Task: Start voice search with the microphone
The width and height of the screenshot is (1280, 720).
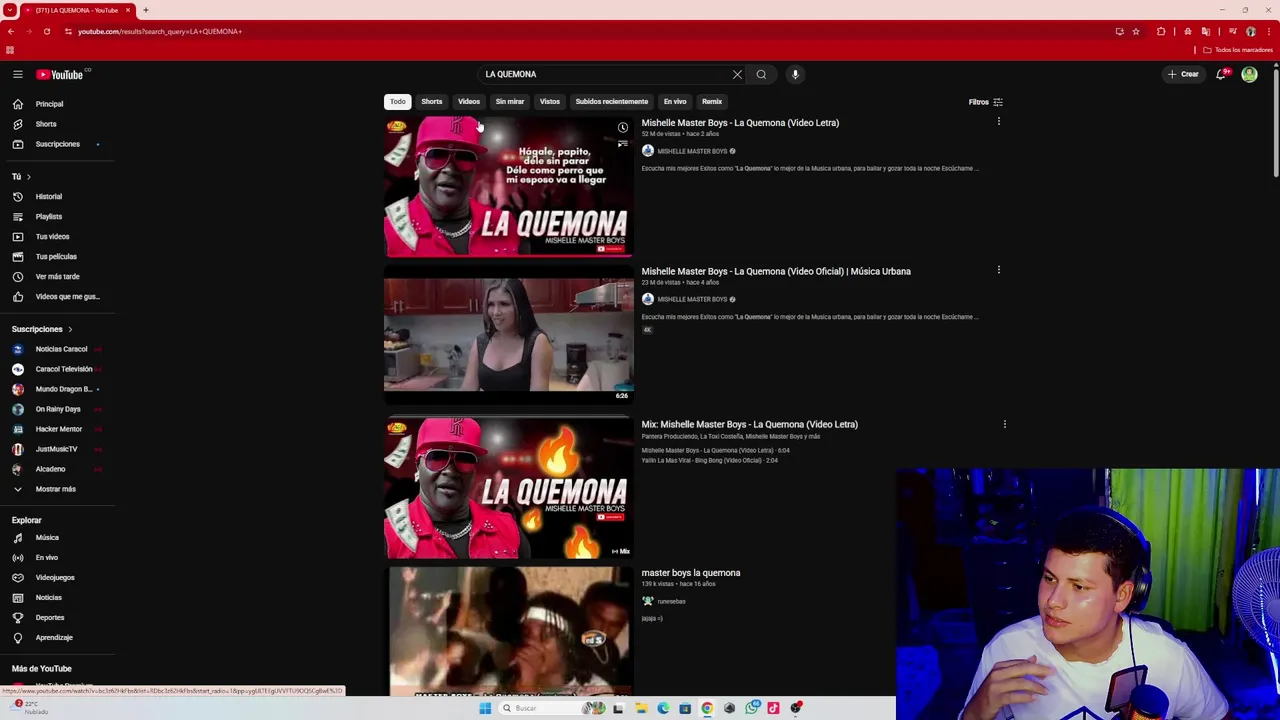Action: point(795,74)
